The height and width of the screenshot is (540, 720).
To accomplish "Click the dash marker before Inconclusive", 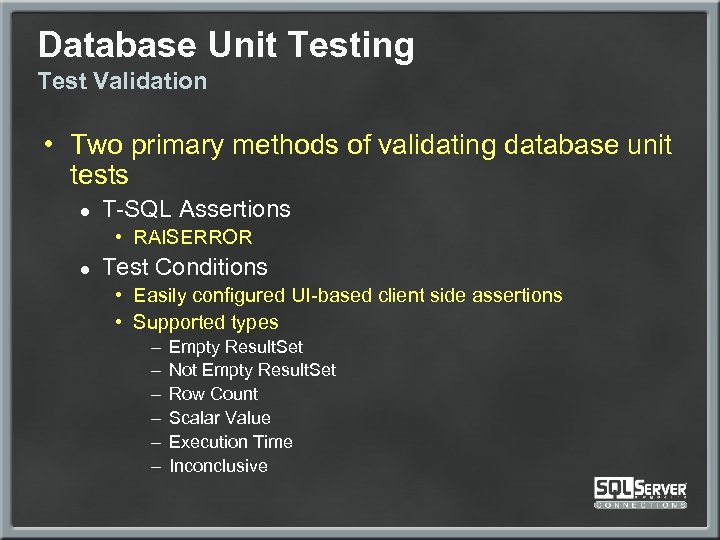I will [x=157, y=466].
